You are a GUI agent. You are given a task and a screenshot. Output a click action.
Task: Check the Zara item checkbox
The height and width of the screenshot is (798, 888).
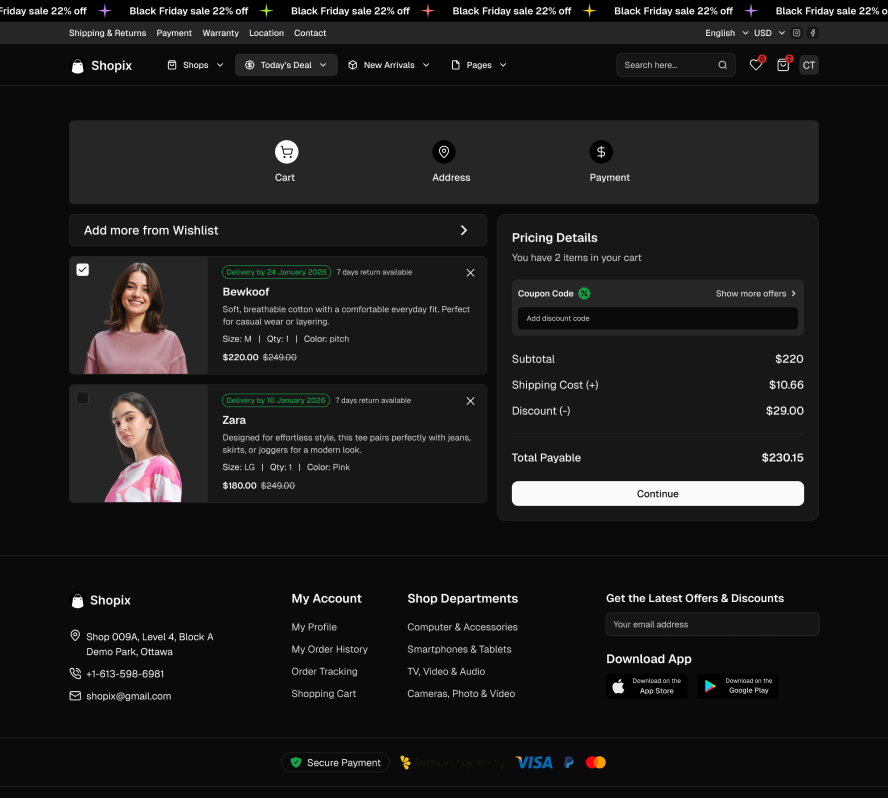[83, 398]
